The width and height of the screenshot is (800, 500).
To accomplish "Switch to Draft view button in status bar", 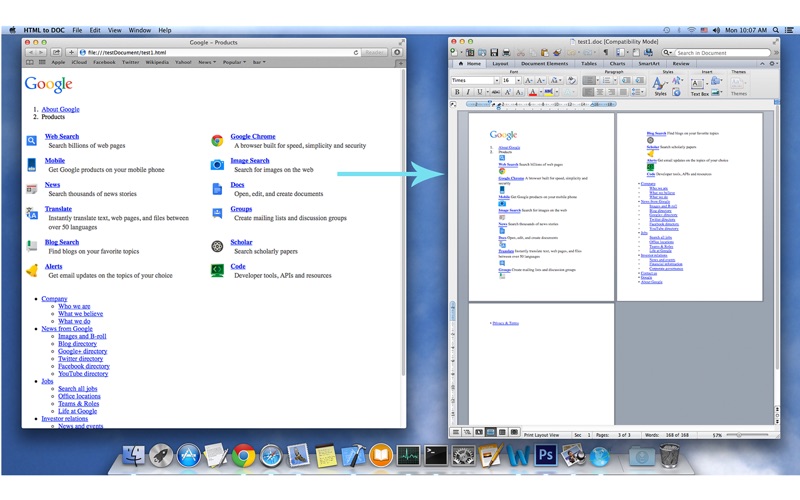I will [456, 432].
